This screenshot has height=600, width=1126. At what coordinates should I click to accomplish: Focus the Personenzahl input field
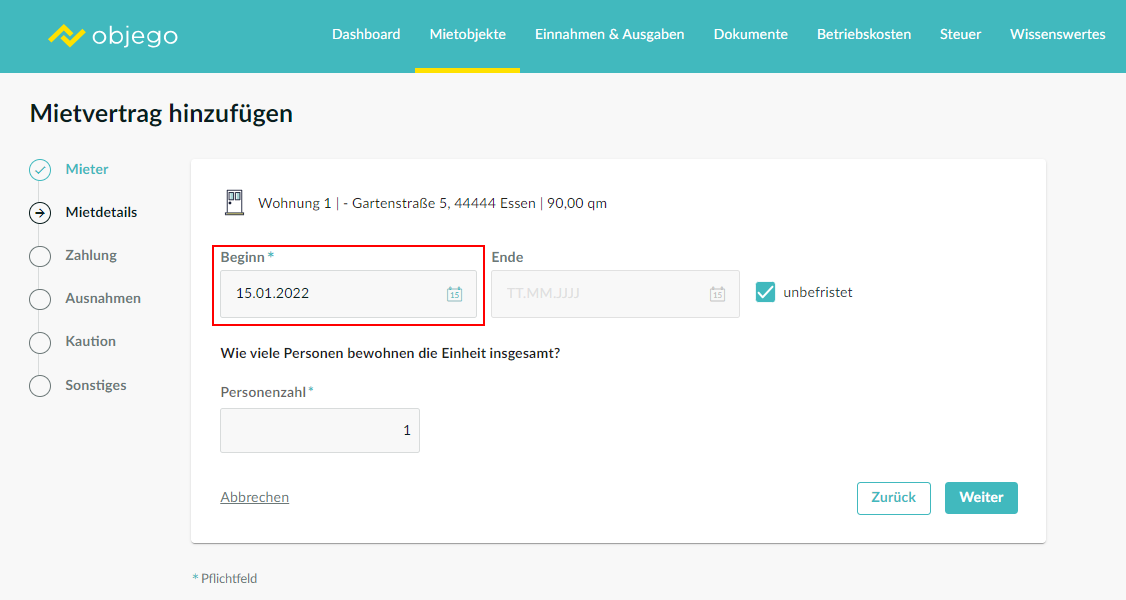coord(319,430)
